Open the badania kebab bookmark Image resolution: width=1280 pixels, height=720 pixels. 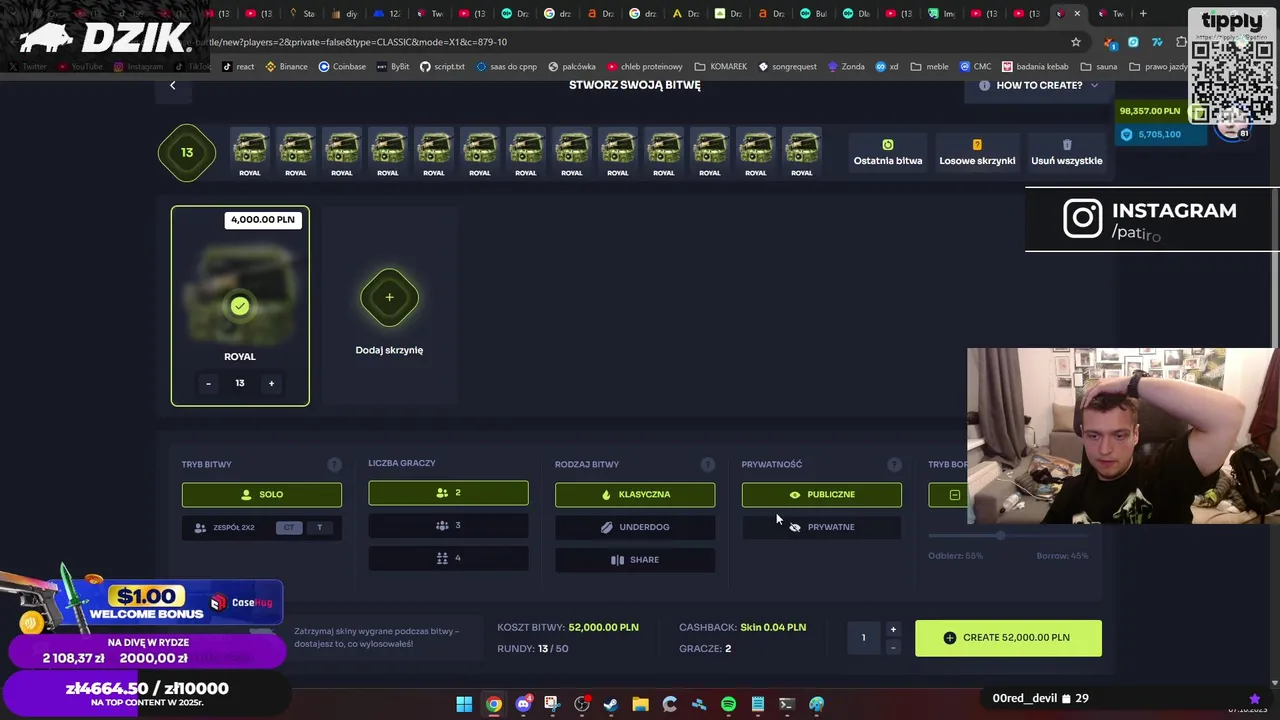1035,67
